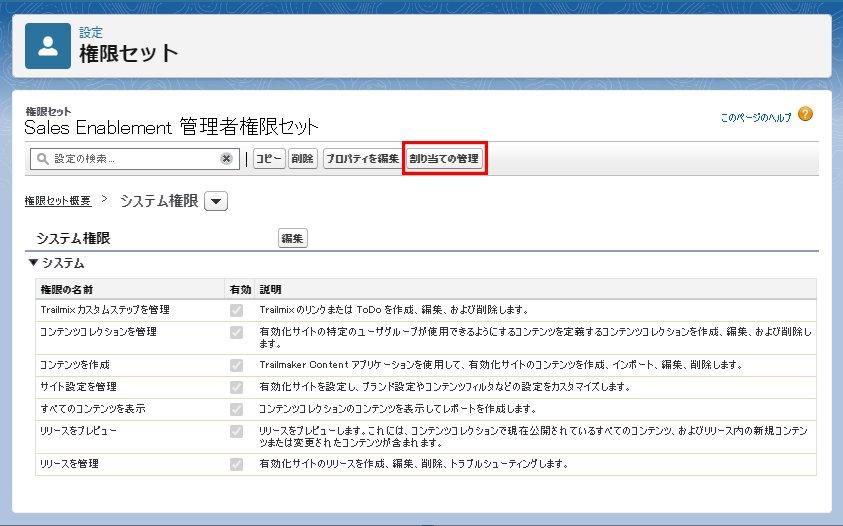The width and height of the screenshot is (843, 526).
Task: Click the 削除 button
Action: point(303,159)
